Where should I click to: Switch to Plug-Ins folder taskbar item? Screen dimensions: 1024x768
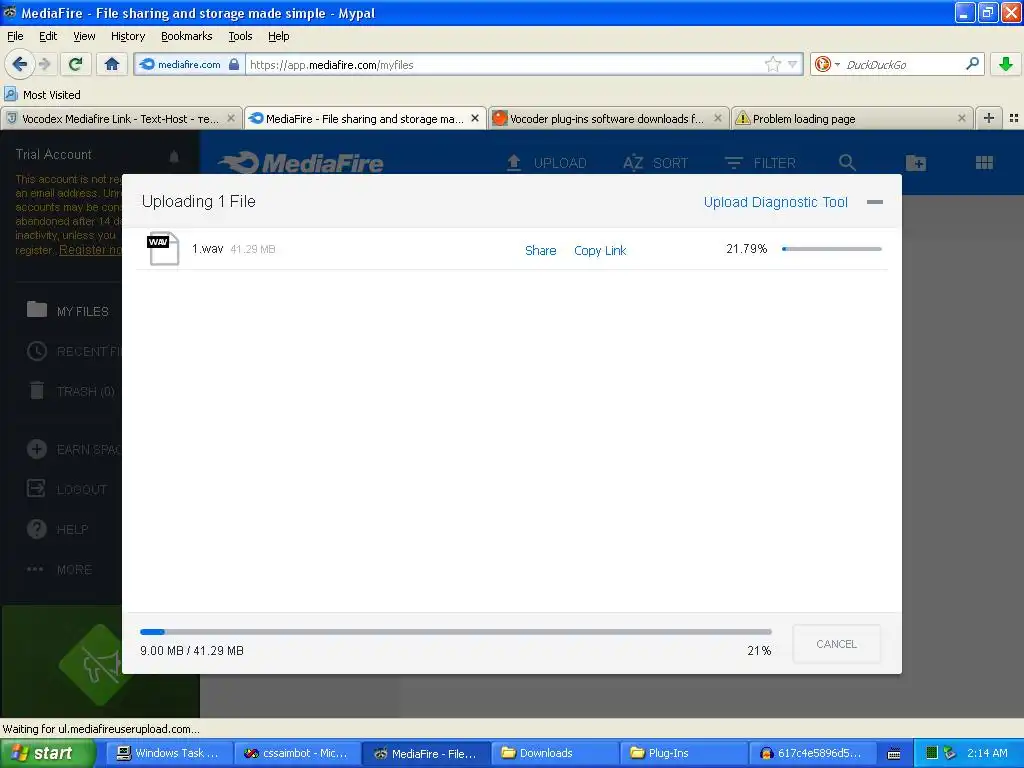click(x=684, y=753)
